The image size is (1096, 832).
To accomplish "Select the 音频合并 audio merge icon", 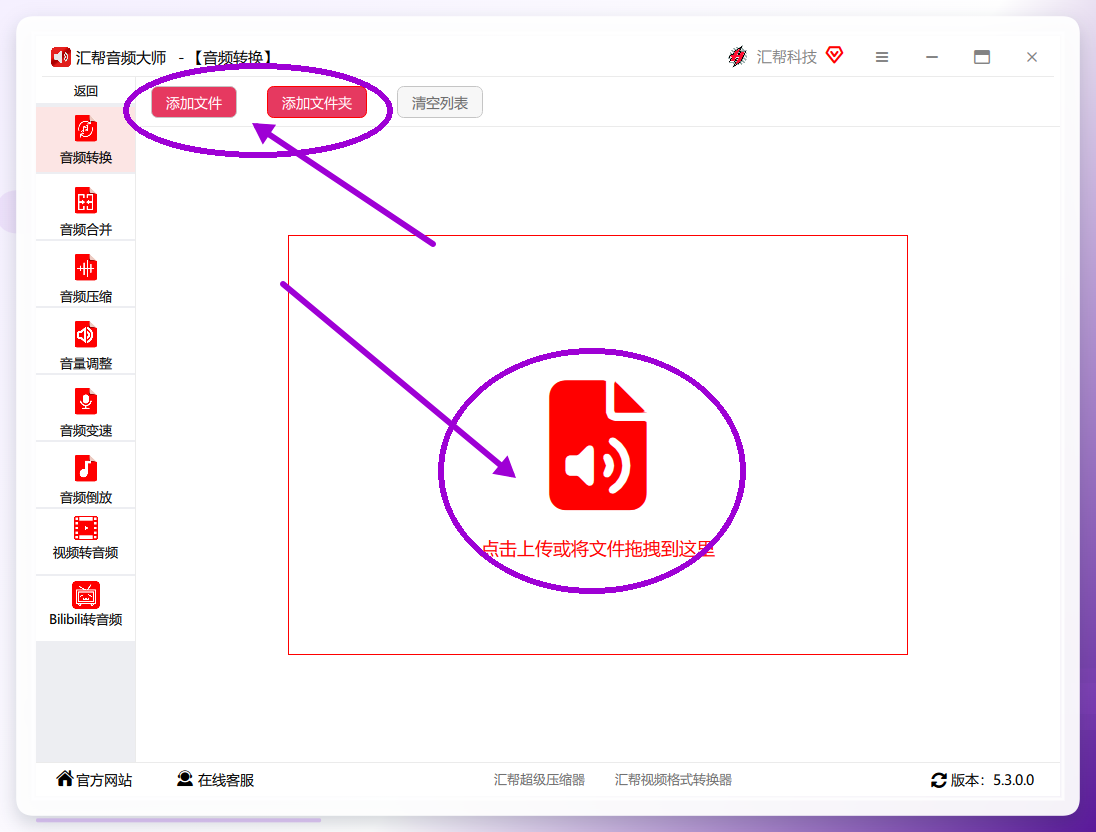I will point(85,201).
